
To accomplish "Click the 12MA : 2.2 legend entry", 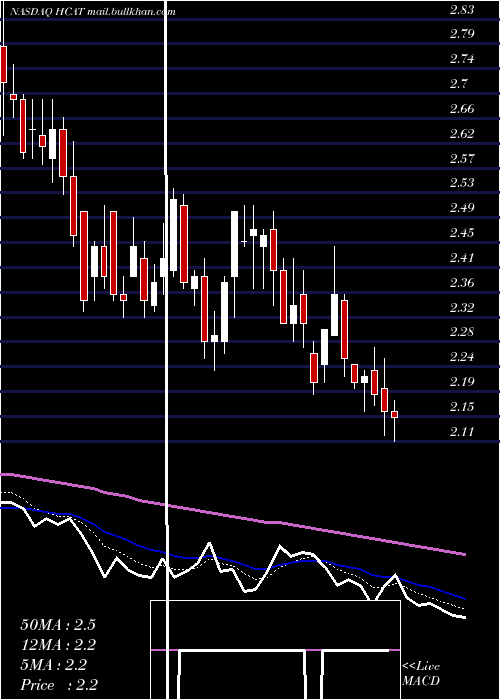I will 58,645.
